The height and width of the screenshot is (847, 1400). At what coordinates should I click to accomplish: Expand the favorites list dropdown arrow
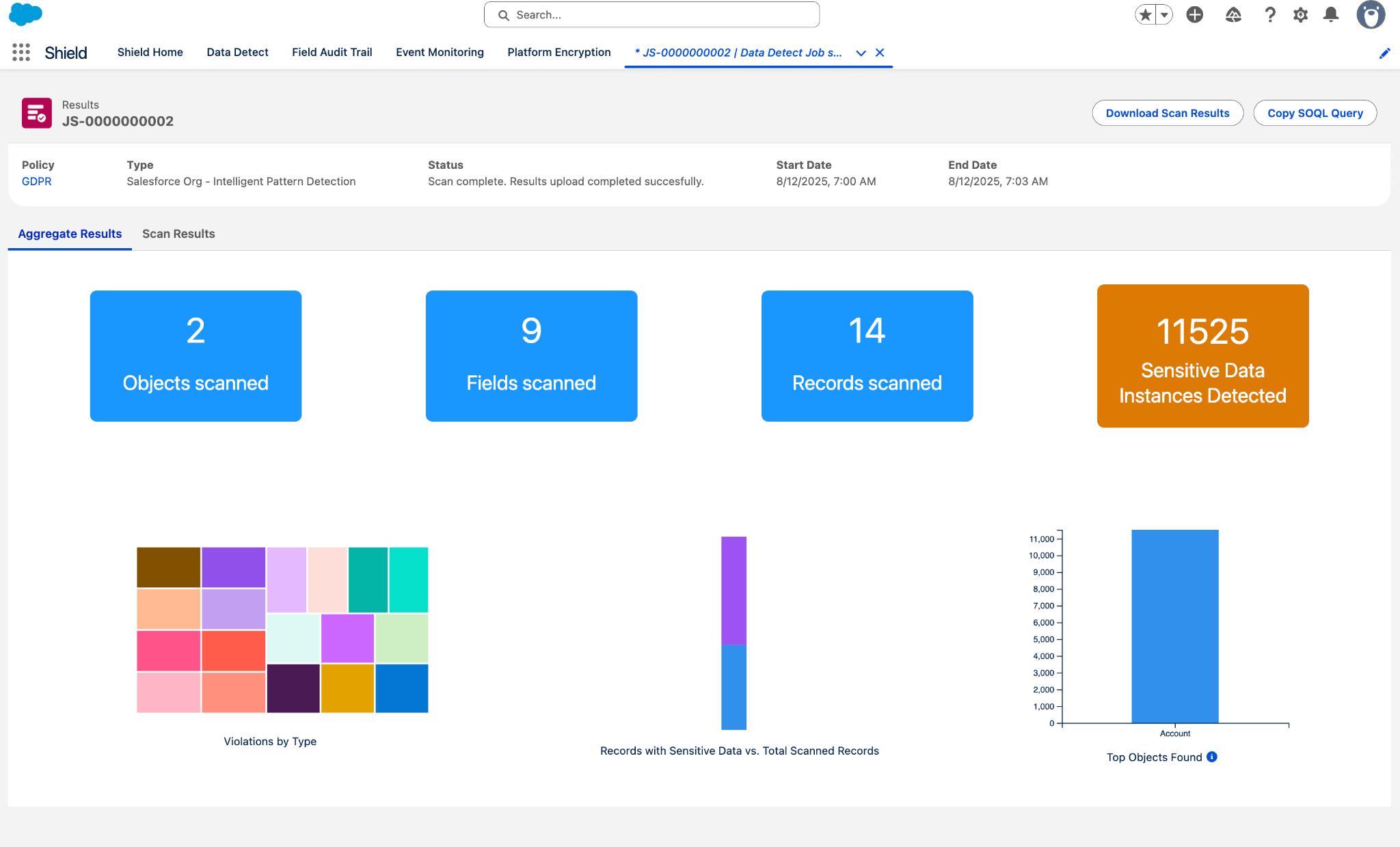point(1164,14)
